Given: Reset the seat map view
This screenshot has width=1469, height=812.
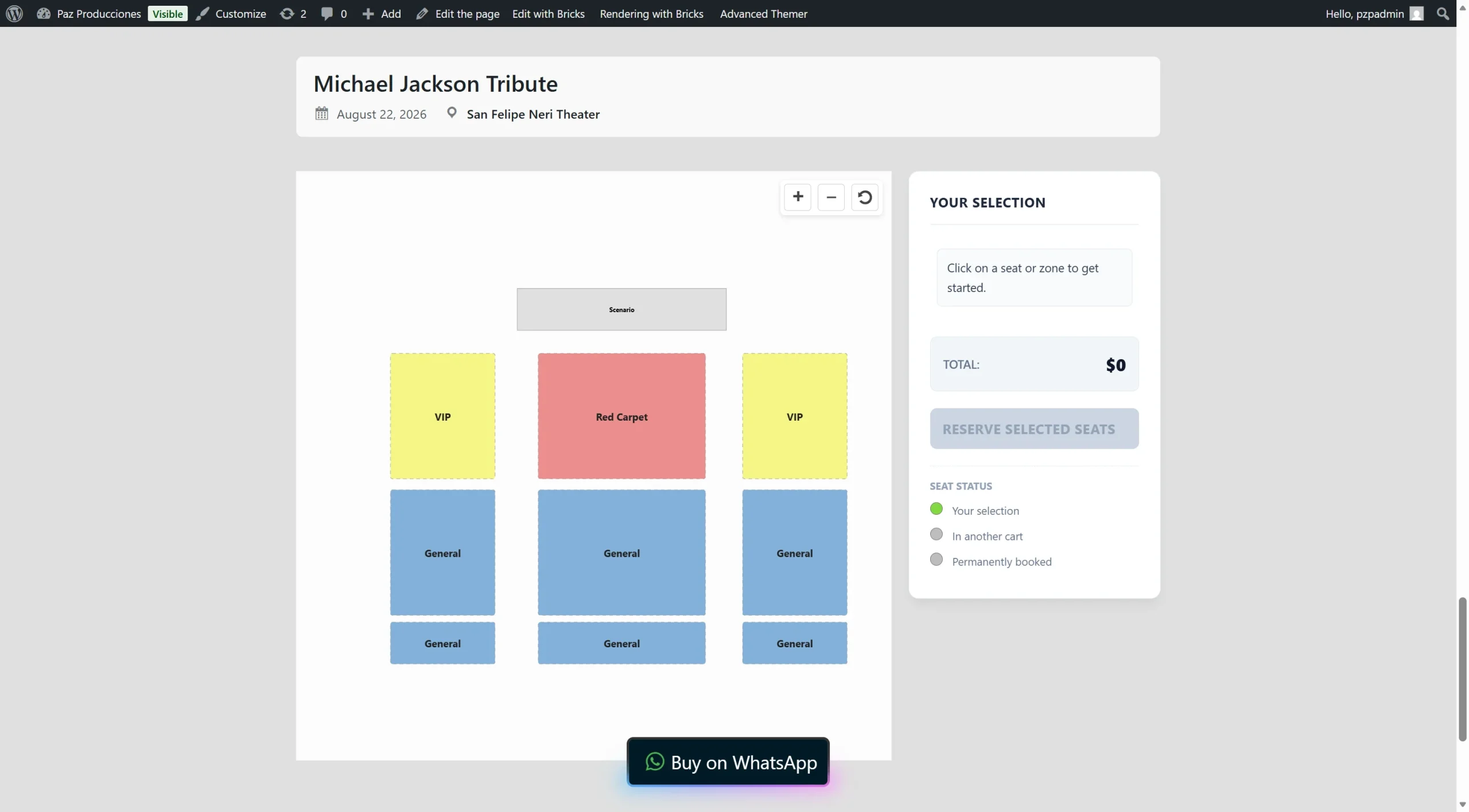Looking at the screenshot, I should (865, 197).
